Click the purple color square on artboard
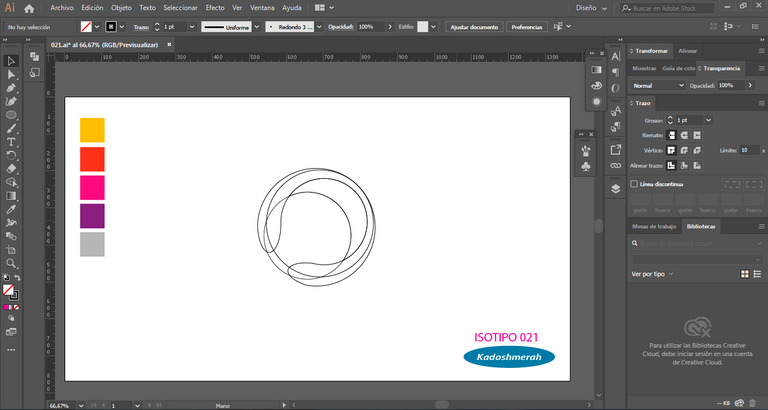The height and width of the screenshot is (410, 768). tap(92, 216)
